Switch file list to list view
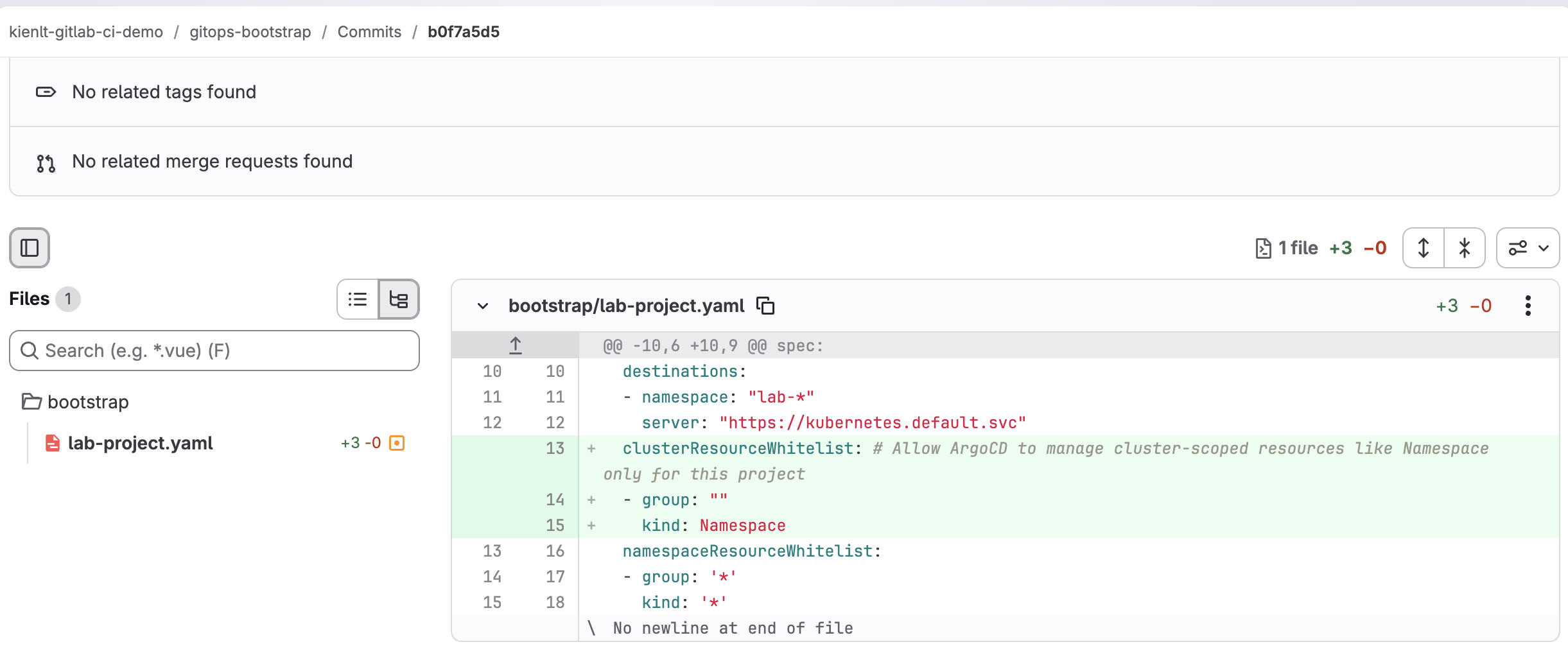 click(358, 299)
